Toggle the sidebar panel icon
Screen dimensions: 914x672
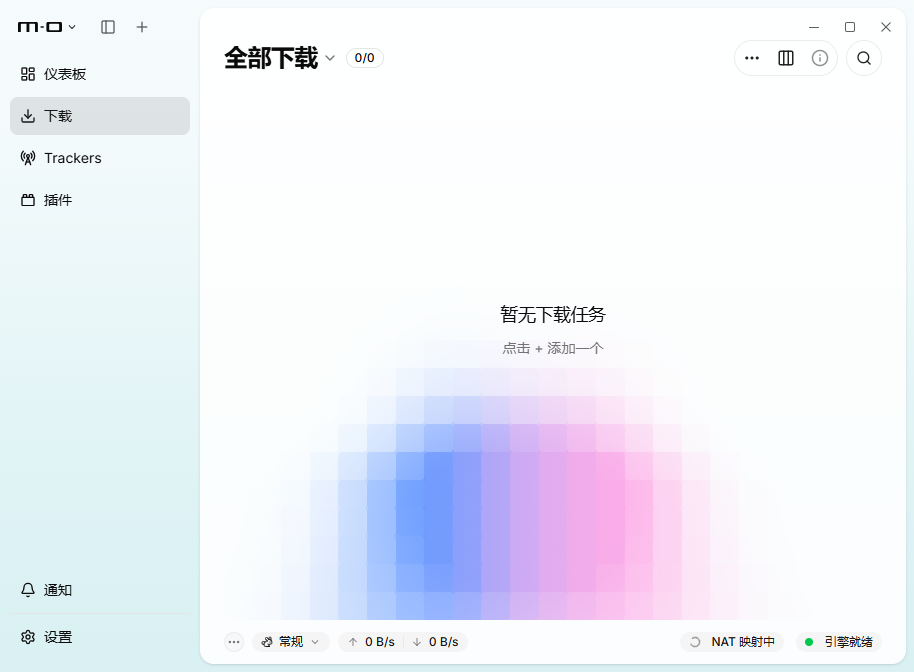[108, 27]
